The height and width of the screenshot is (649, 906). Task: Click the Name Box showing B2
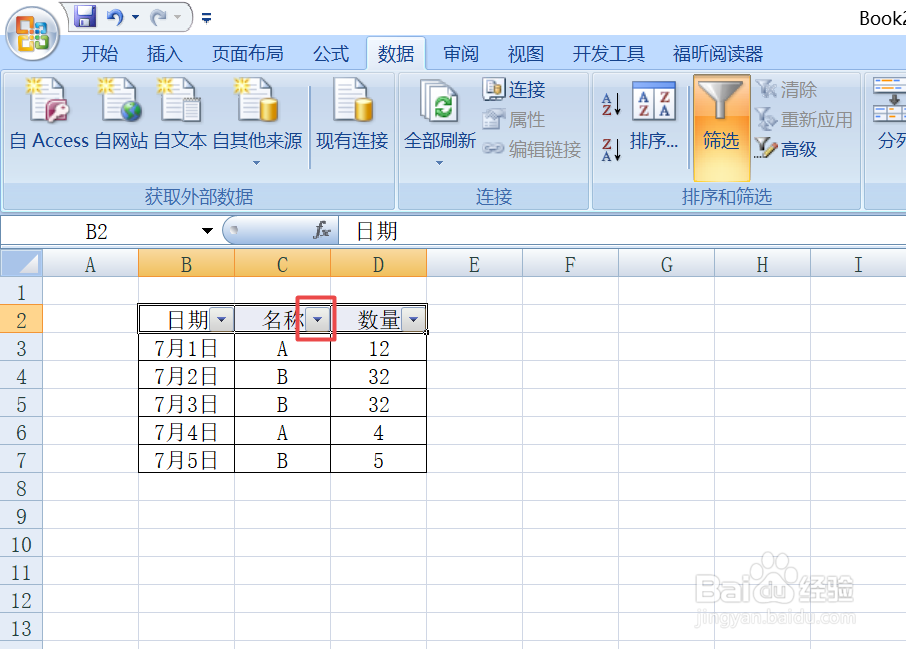click(x=97, y=232)
